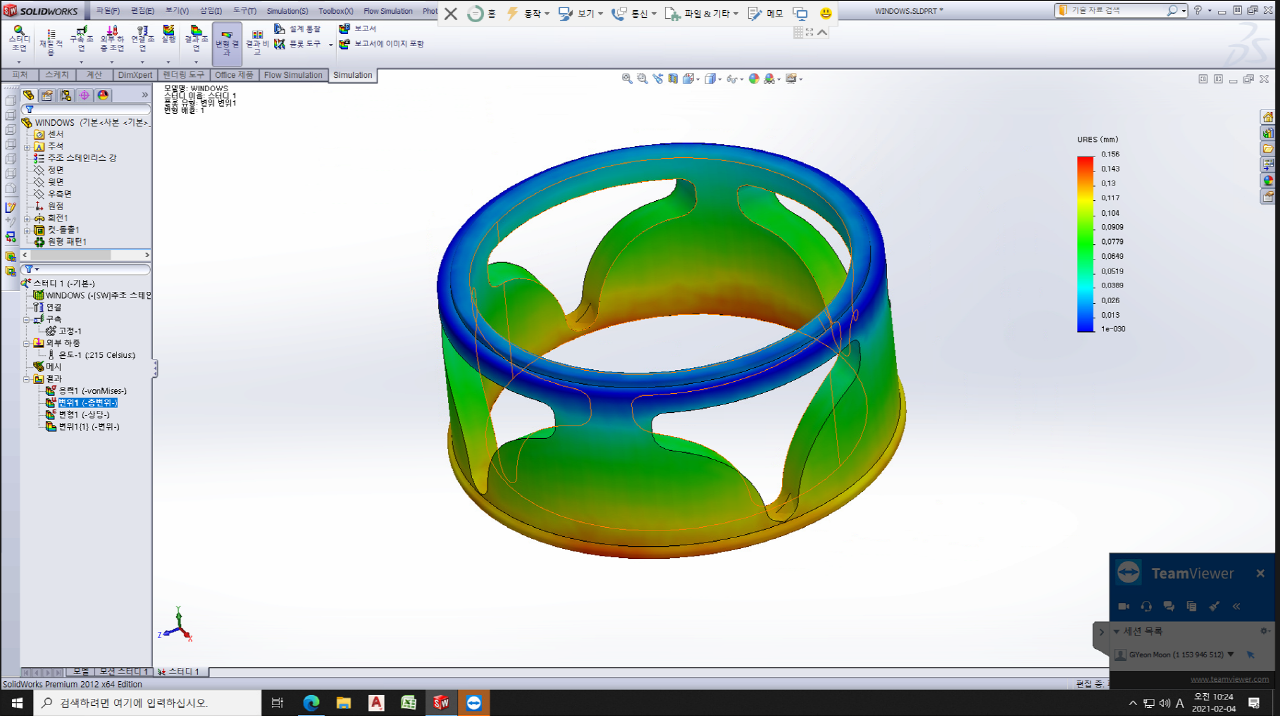
Task: Select the DimXpertManager tab icon
Action: point(83,95)
